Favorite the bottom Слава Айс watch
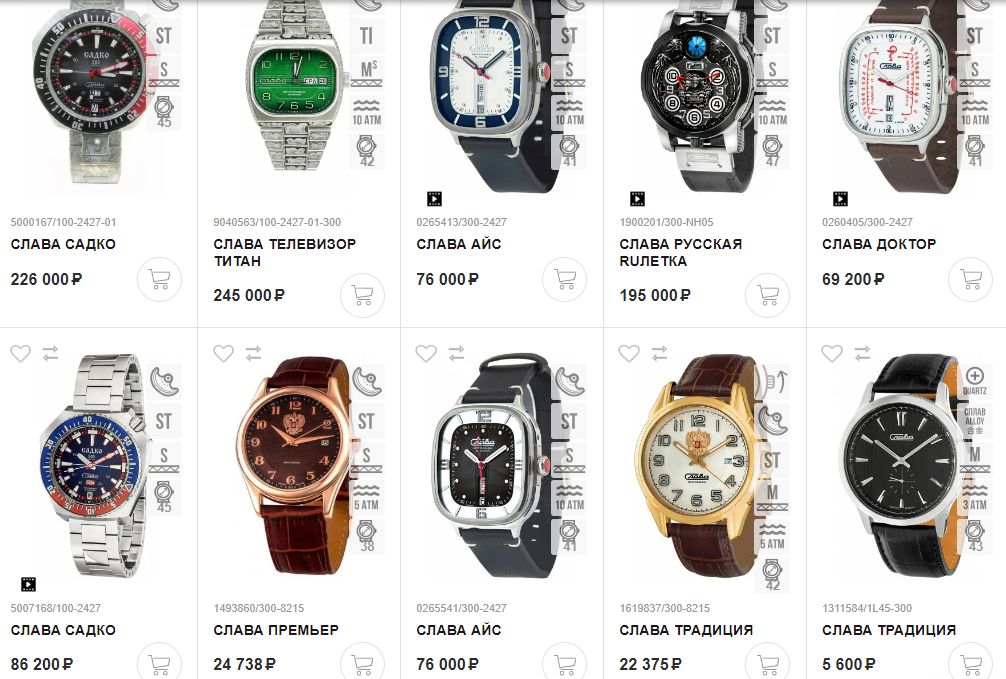The height and width of the screenshot is (679, 1006). tap(426, 353)
